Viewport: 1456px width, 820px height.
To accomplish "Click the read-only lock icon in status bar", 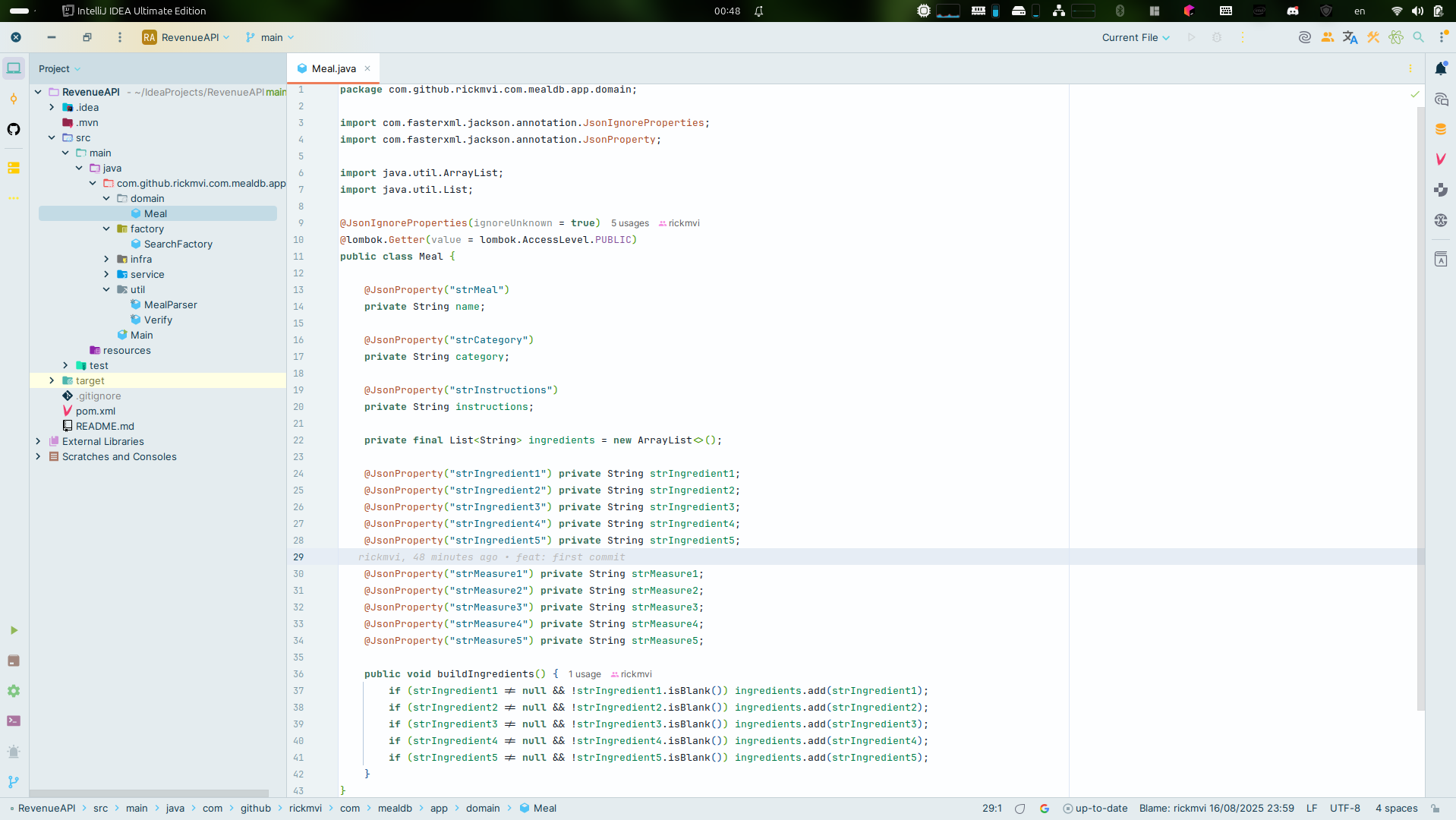I will click(1435, 809).
